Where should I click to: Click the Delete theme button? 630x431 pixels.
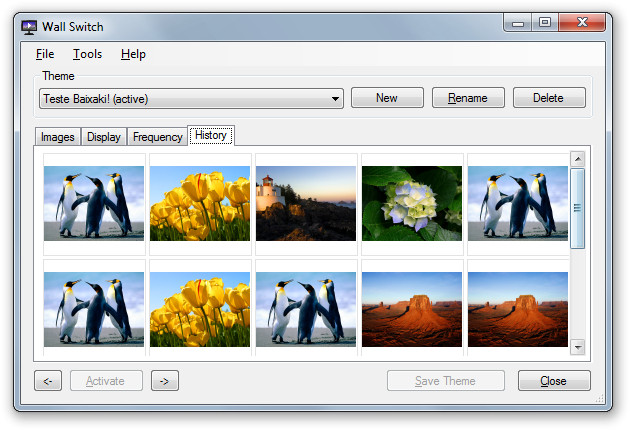(x=549, y=98)
